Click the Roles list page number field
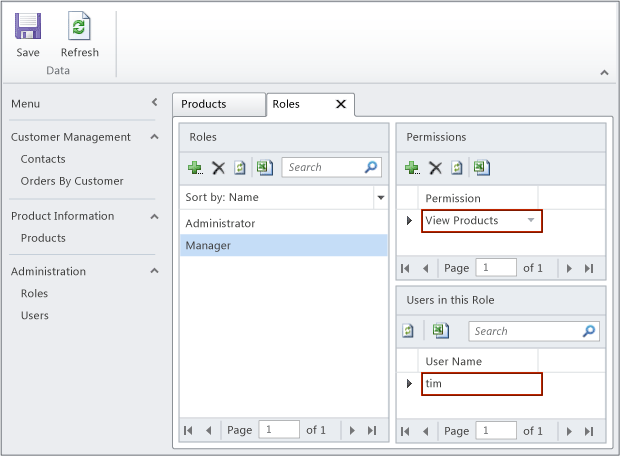620x456 pixels. coord(279,430)
